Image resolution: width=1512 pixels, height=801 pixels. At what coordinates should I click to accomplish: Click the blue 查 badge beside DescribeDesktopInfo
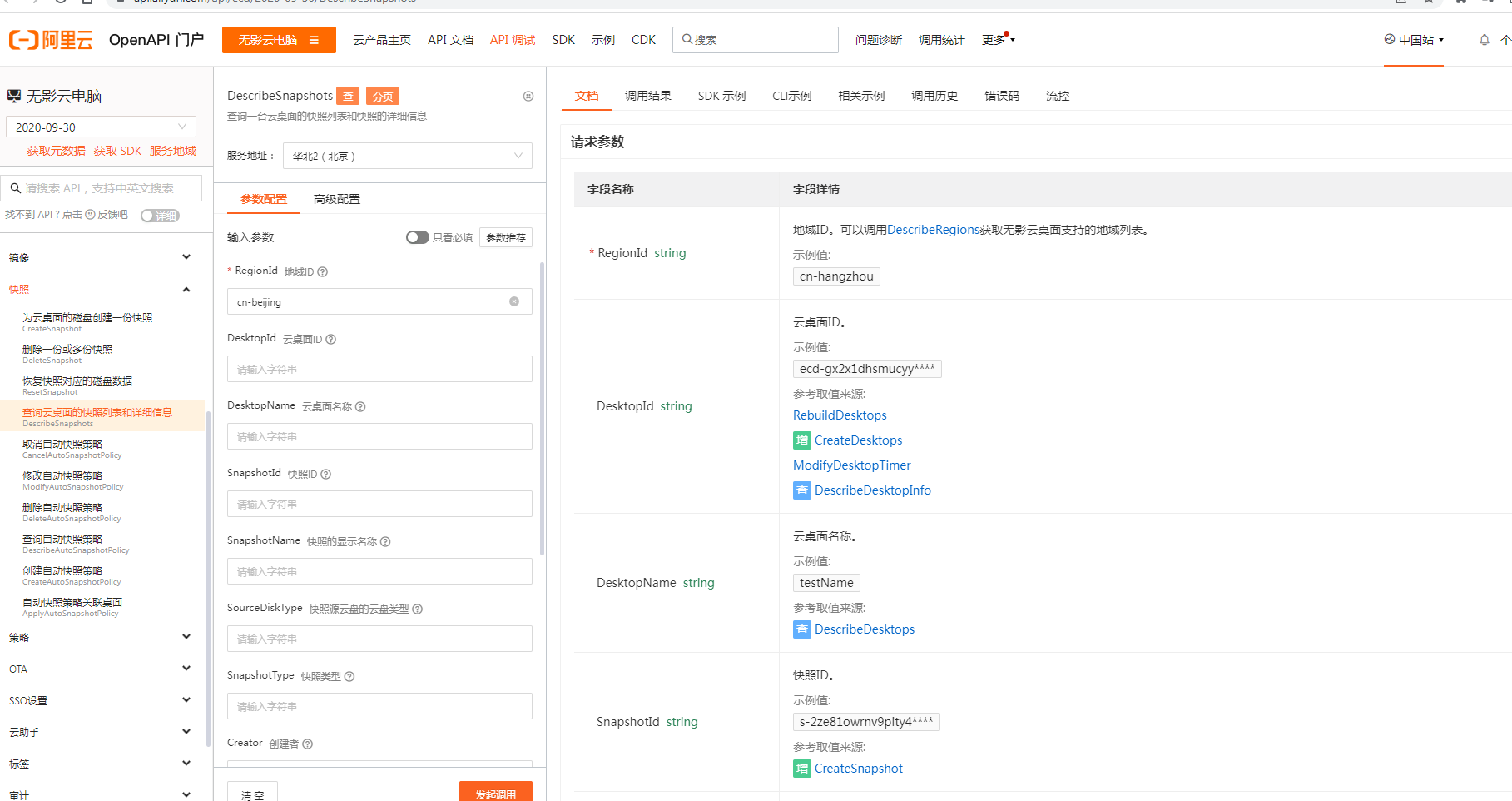pos(802,490)
